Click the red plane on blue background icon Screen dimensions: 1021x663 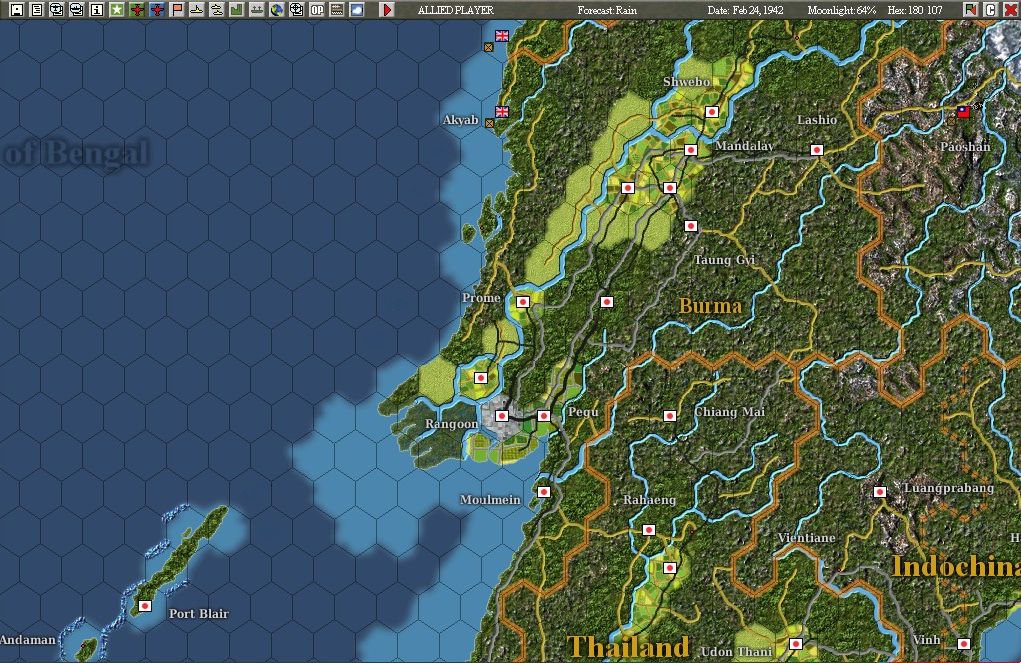coord(157,10)
